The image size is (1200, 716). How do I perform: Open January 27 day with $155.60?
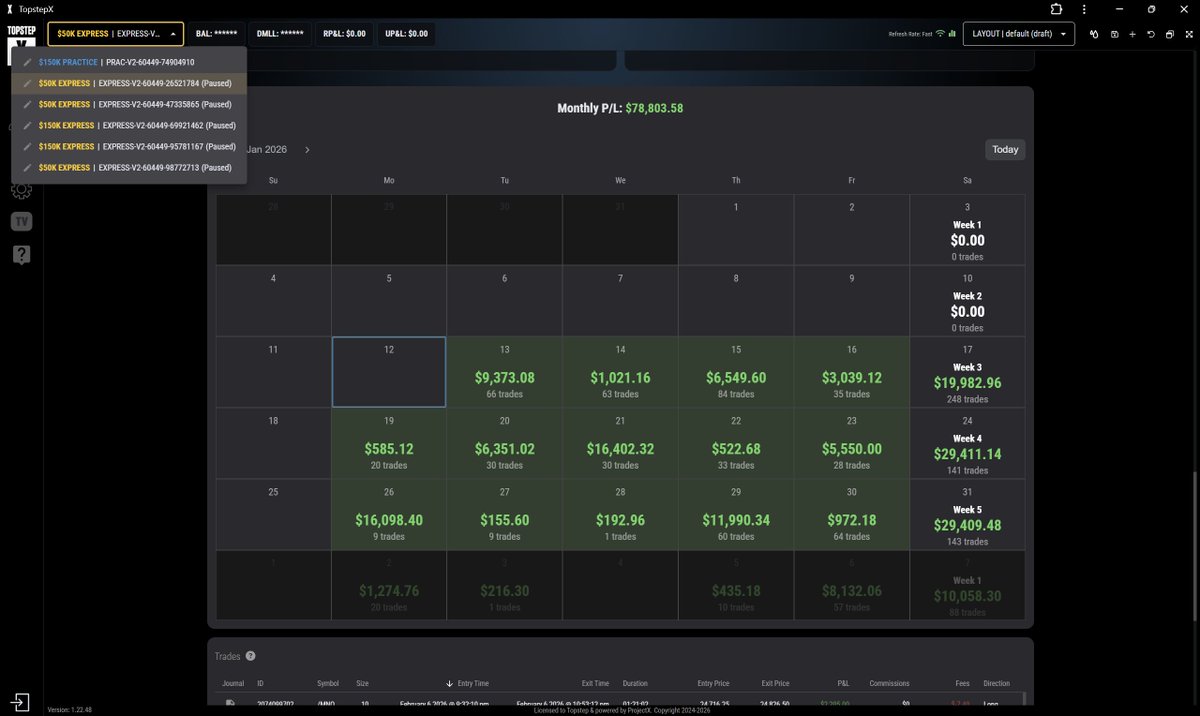(x=504, y=514)
